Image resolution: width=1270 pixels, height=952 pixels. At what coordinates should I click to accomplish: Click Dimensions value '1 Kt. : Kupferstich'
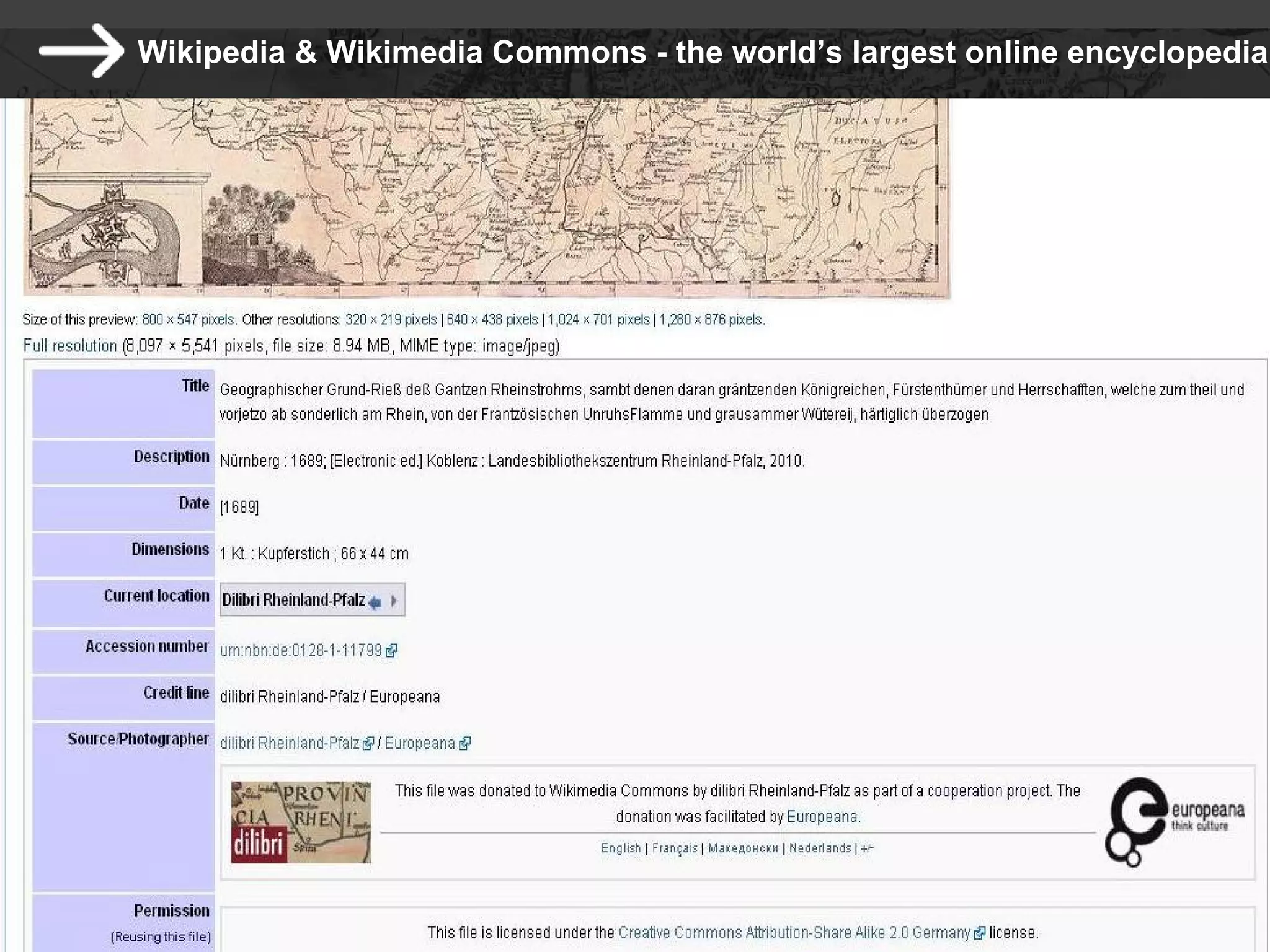click(x=275, y=553)
